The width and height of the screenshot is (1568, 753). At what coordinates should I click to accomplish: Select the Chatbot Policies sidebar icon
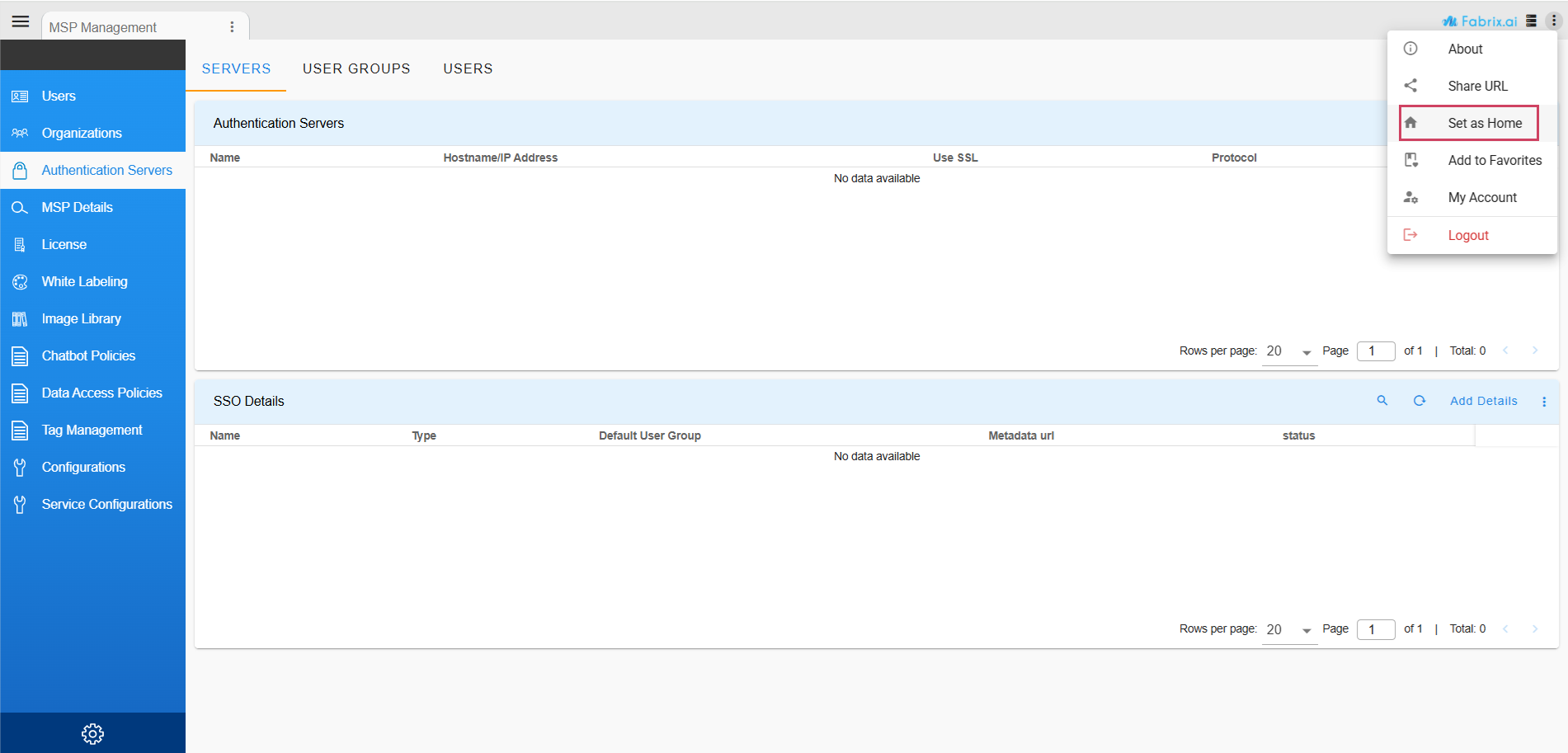pyautogui.click(x=20, y=355)
